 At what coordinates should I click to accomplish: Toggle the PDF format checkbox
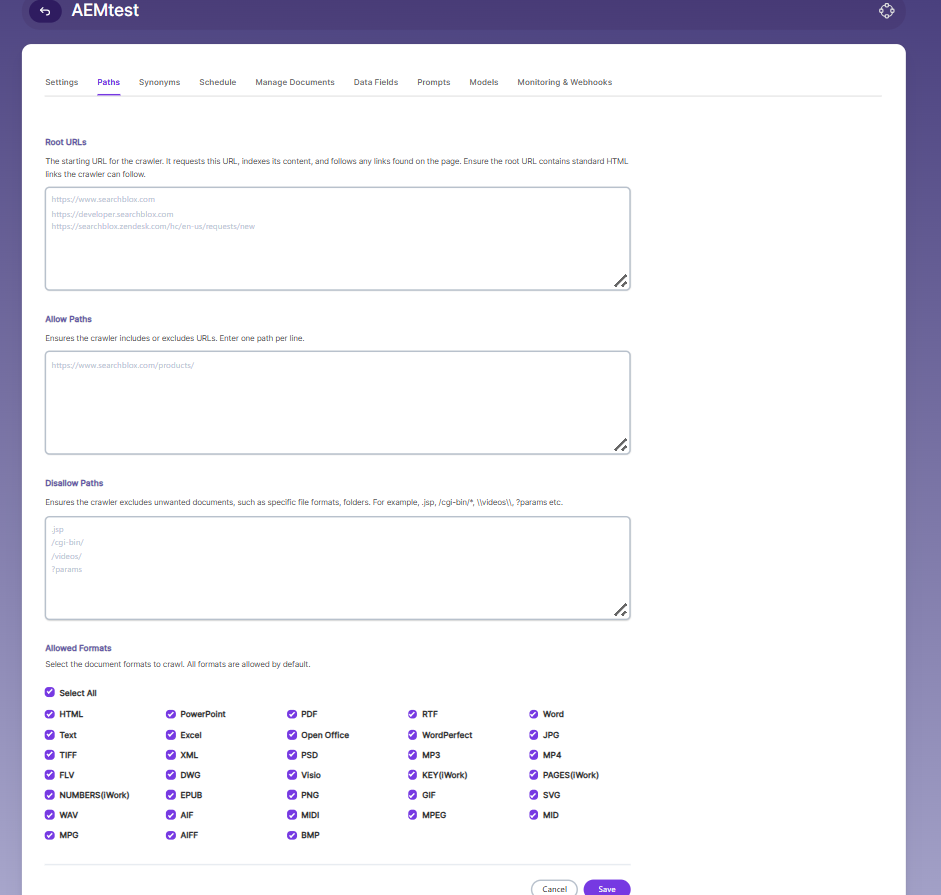point(292,714)
